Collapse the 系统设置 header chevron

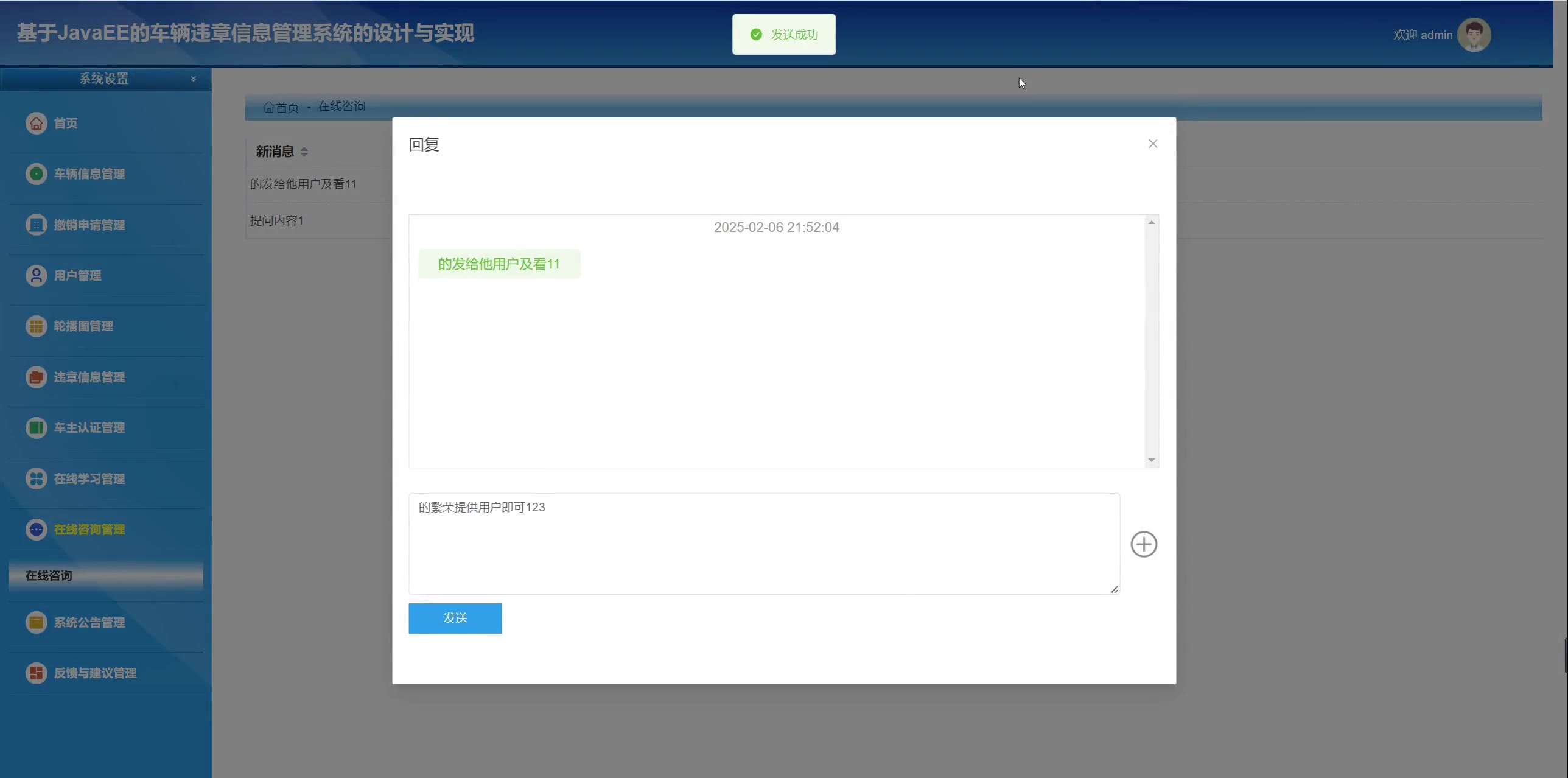point(193,79)
